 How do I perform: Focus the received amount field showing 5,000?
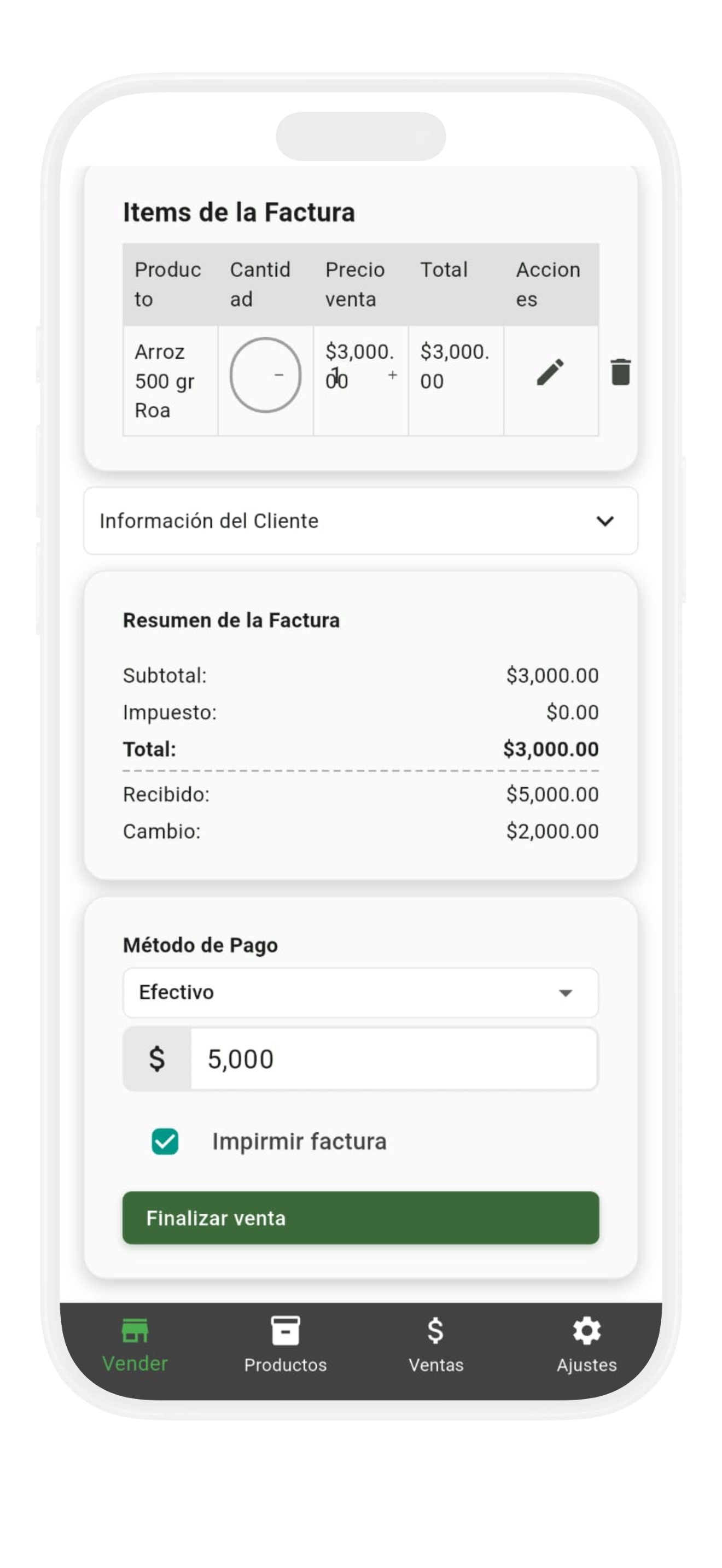point(393,1059)
